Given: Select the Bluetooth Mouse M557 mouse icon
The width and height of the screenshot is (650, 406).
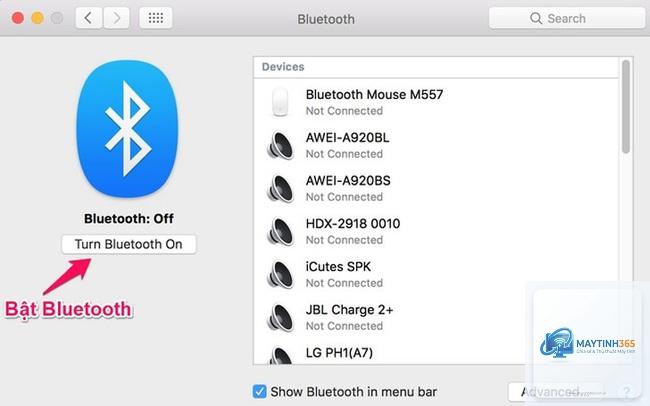Looking at the screenshot, I should (280, 102).
